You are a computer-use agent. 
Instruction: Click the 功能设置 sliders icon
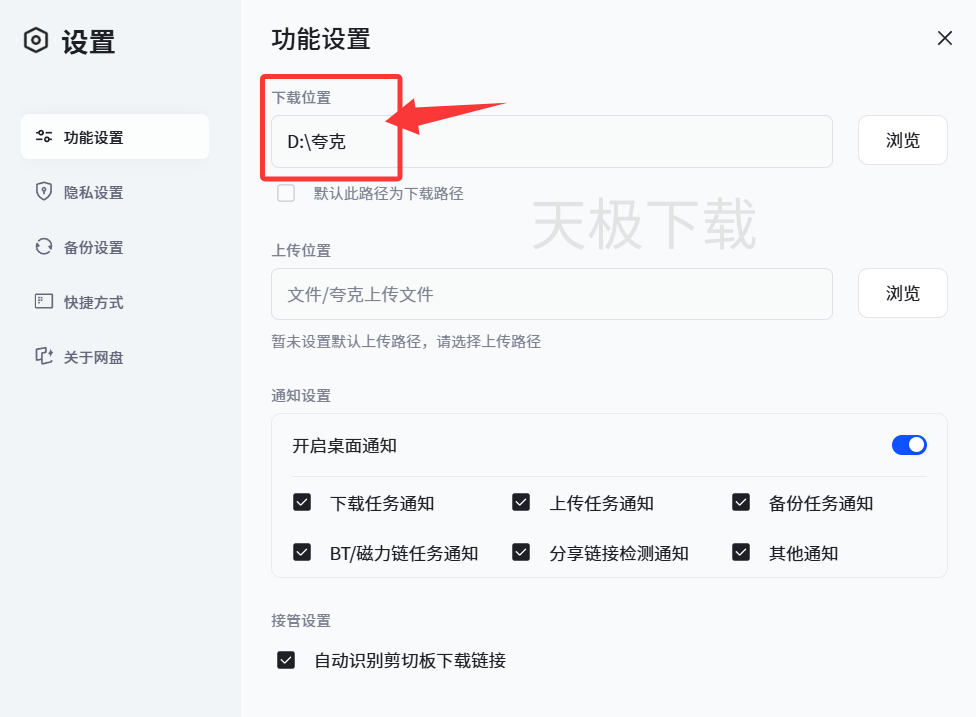point(44,136)
